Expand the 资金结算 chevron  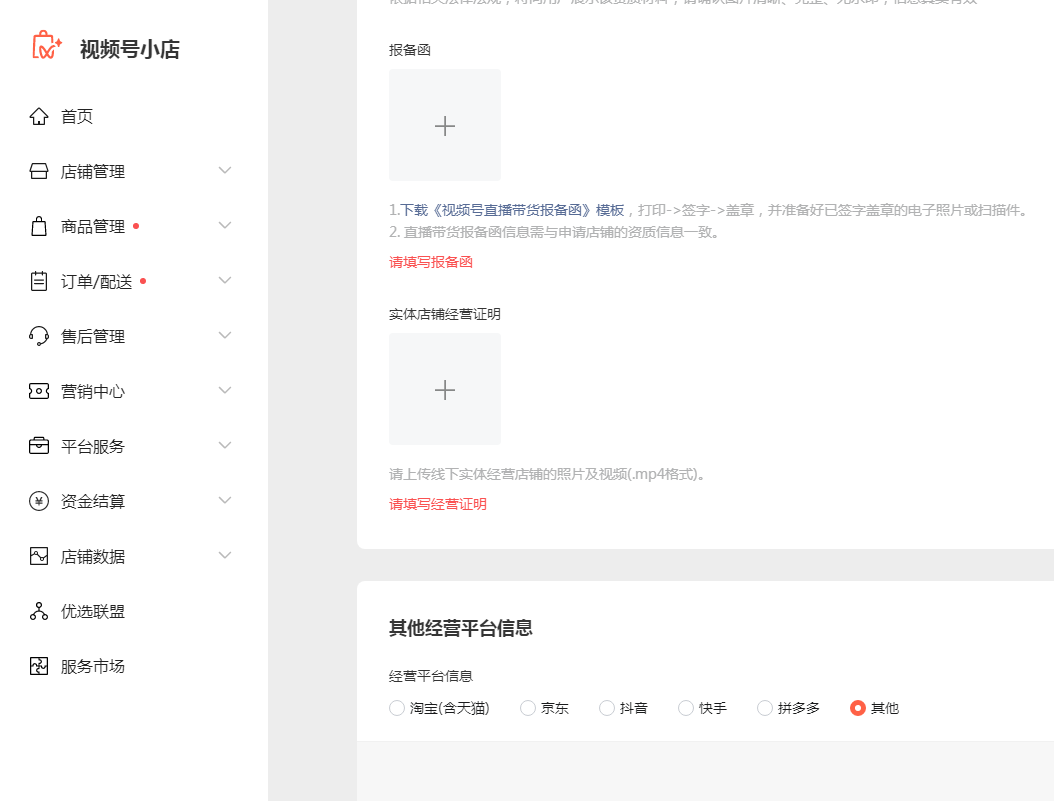(x=225, y=501)
